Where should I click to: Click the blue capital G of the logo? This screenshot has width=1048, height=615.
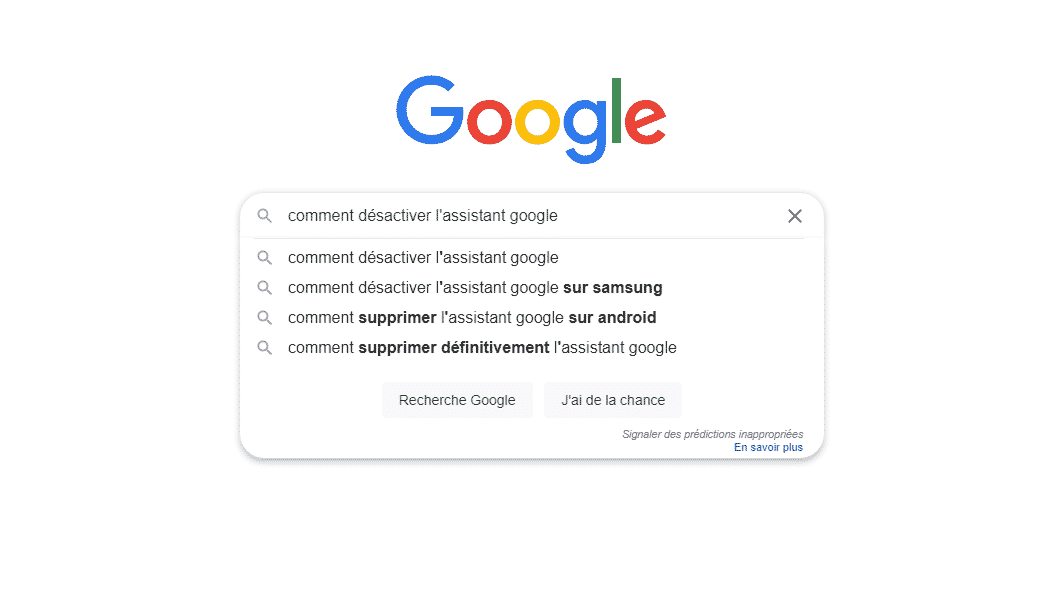[430, 110]
